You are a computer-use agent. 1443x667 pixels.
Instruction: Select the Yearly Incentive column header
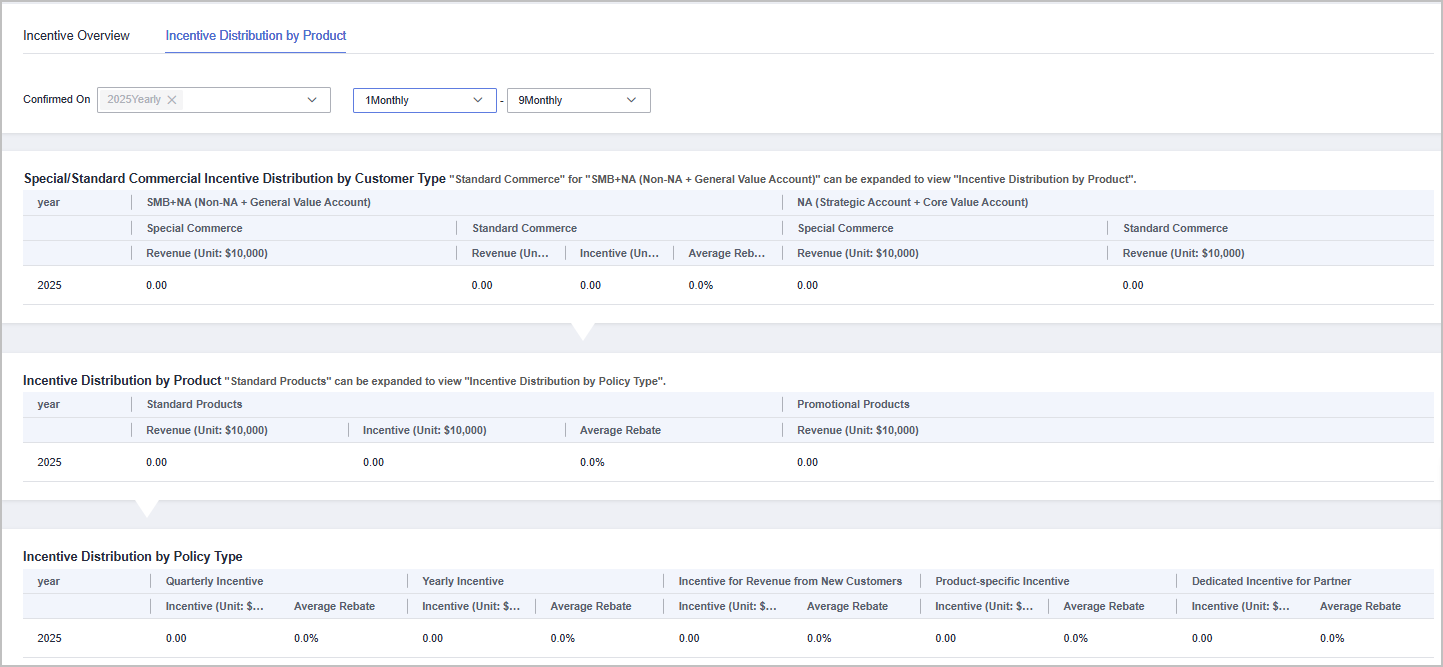(462, 582)
